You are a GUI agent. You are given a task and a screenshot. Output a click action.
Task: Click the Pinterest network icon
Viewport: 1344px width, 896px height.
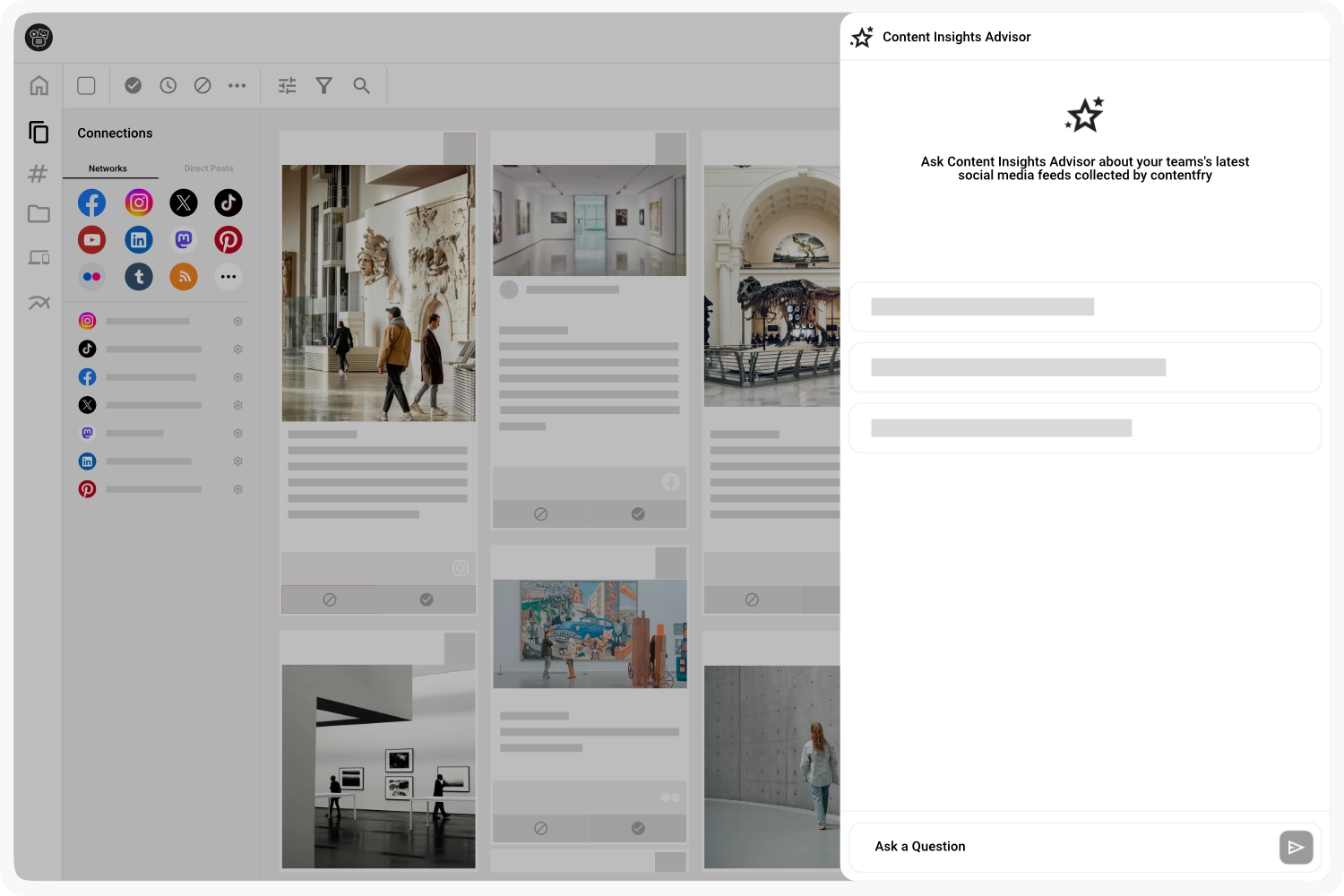[x=228, y=240]
